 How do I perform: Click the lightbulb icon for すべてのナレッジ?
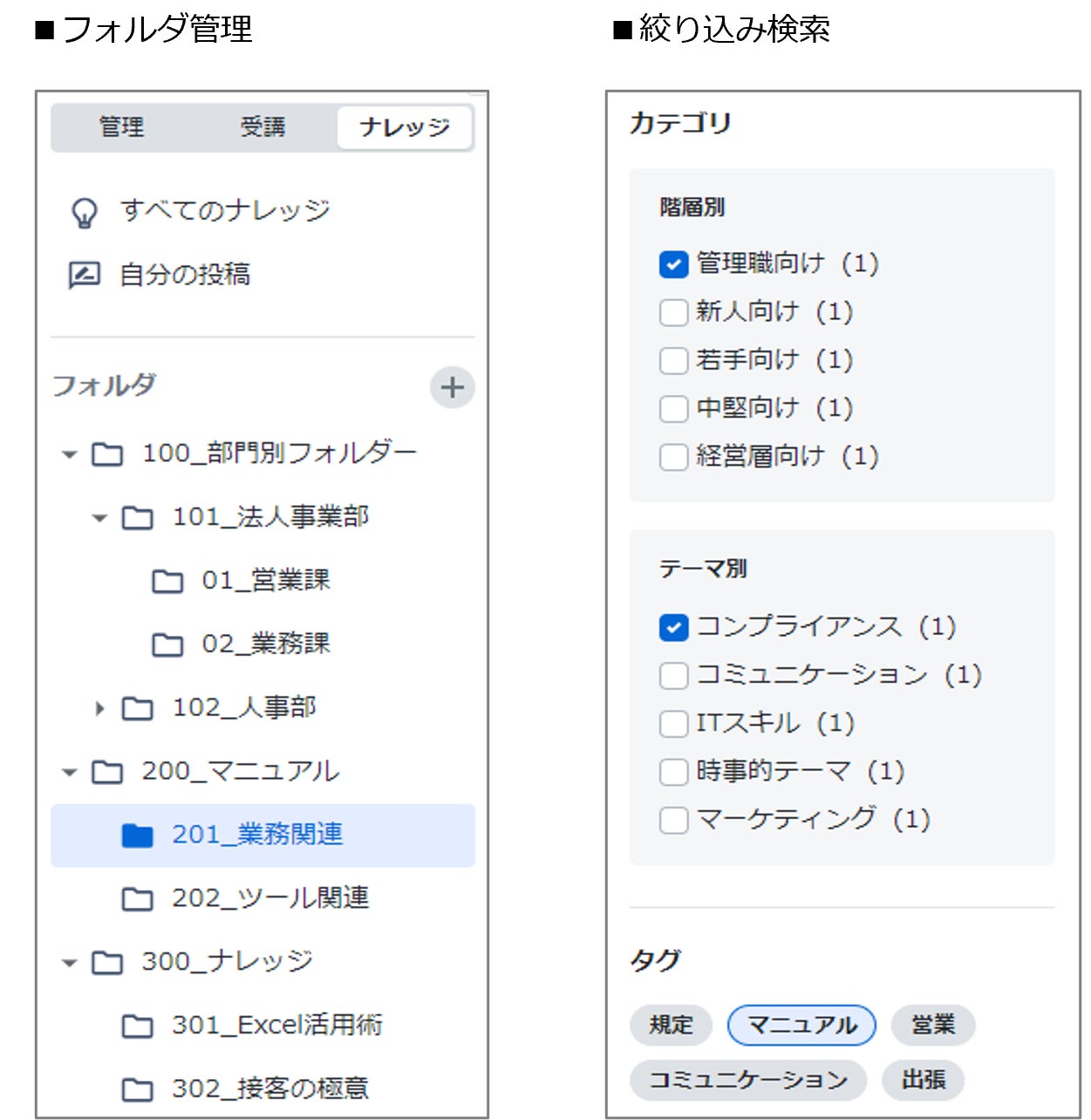point(84,212)
